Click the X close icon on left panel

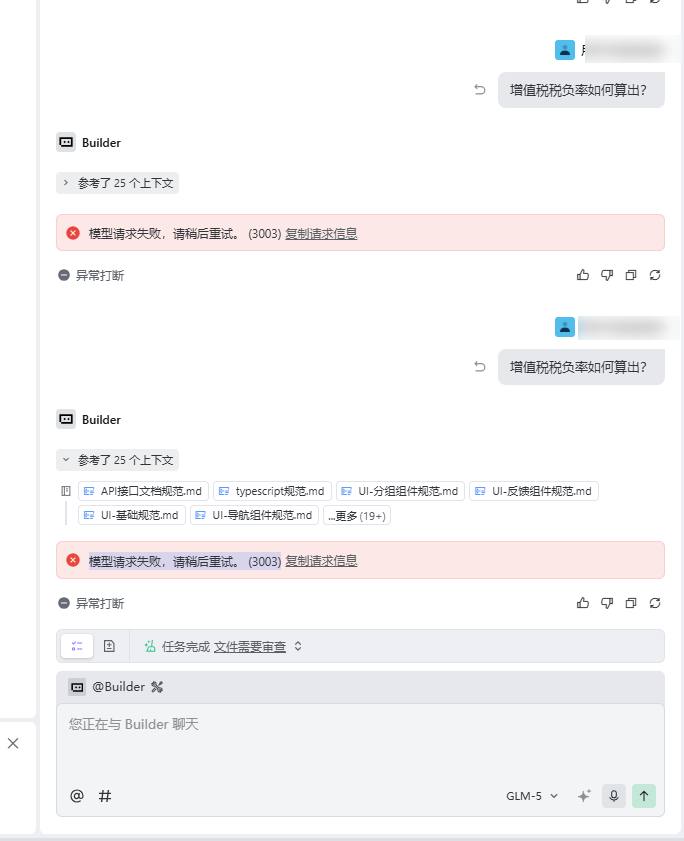coord(13,743)
